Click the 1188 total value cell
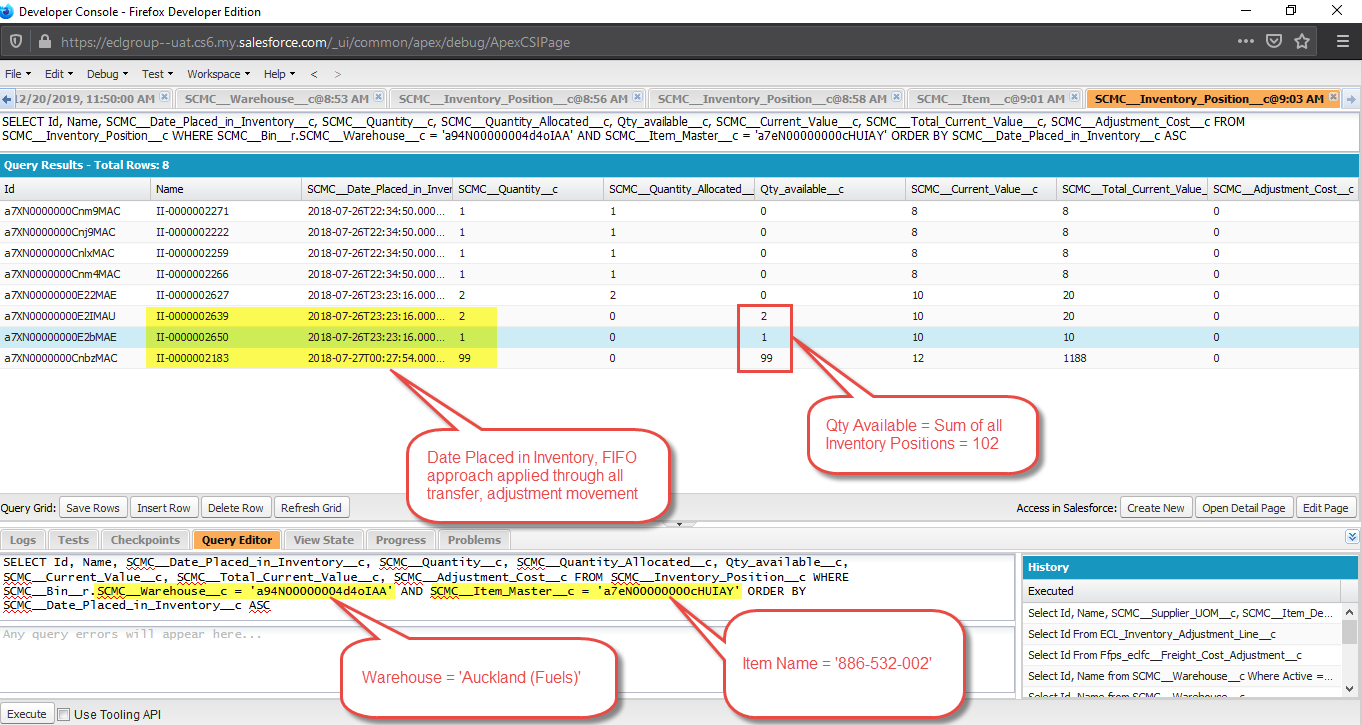Image resolution: width=1362 pixels, height=725 pixels. [x=1132, y=358]
